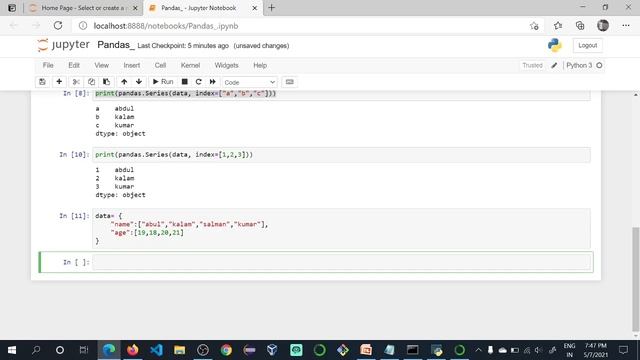Open the cell type Code dropdown
The image size is (640, 360).
(249, 82)
